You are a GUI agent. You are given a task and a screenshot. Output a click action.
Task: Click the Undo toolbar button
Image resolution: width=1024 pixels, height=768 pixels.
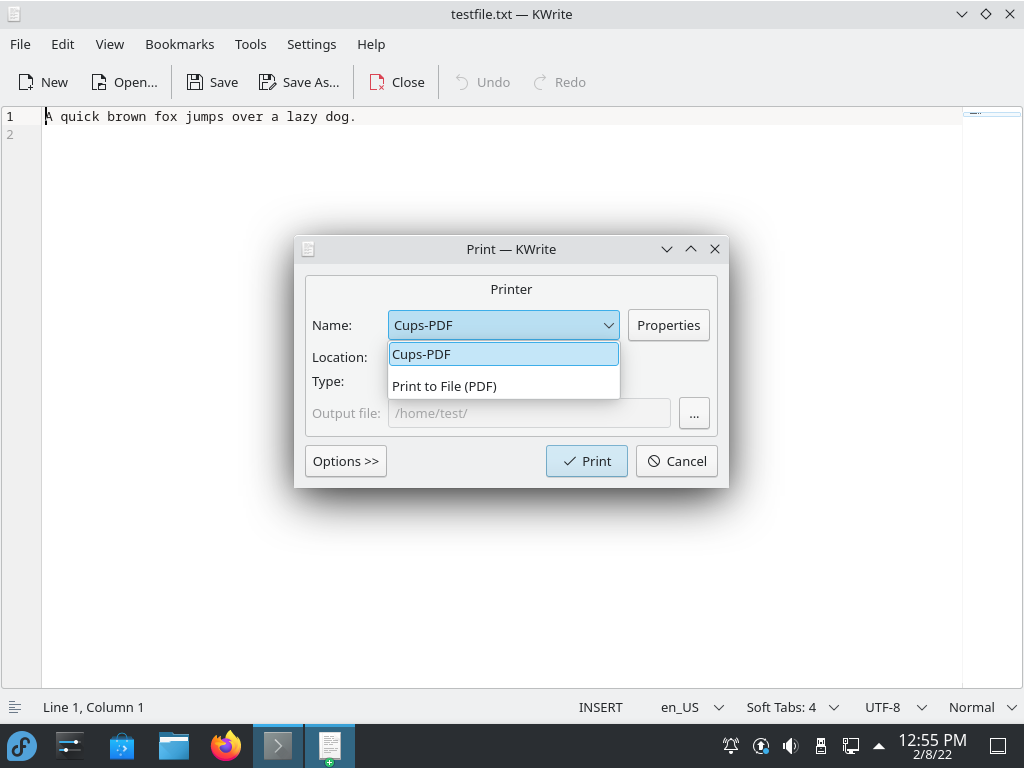[x=482, y=82]
